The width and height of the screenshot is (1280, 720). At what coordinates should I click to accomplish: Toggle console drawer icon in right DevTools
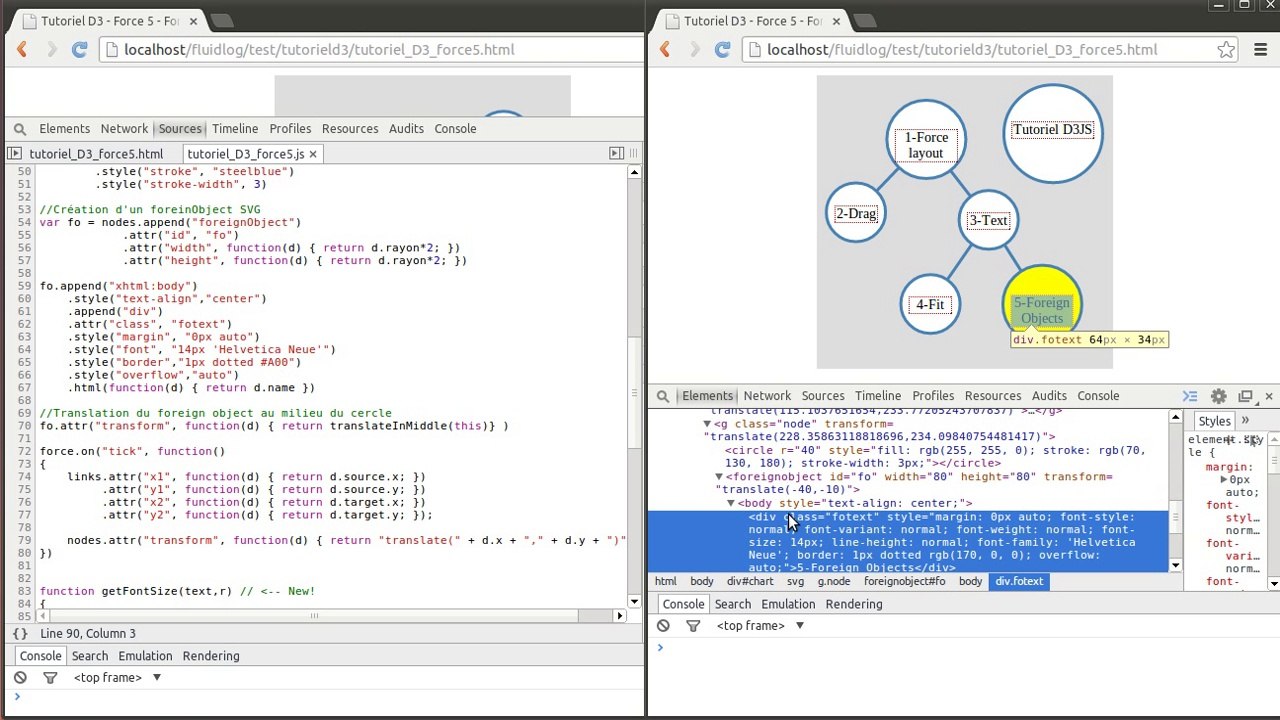pyautogui.click(x=1190, y=396)
